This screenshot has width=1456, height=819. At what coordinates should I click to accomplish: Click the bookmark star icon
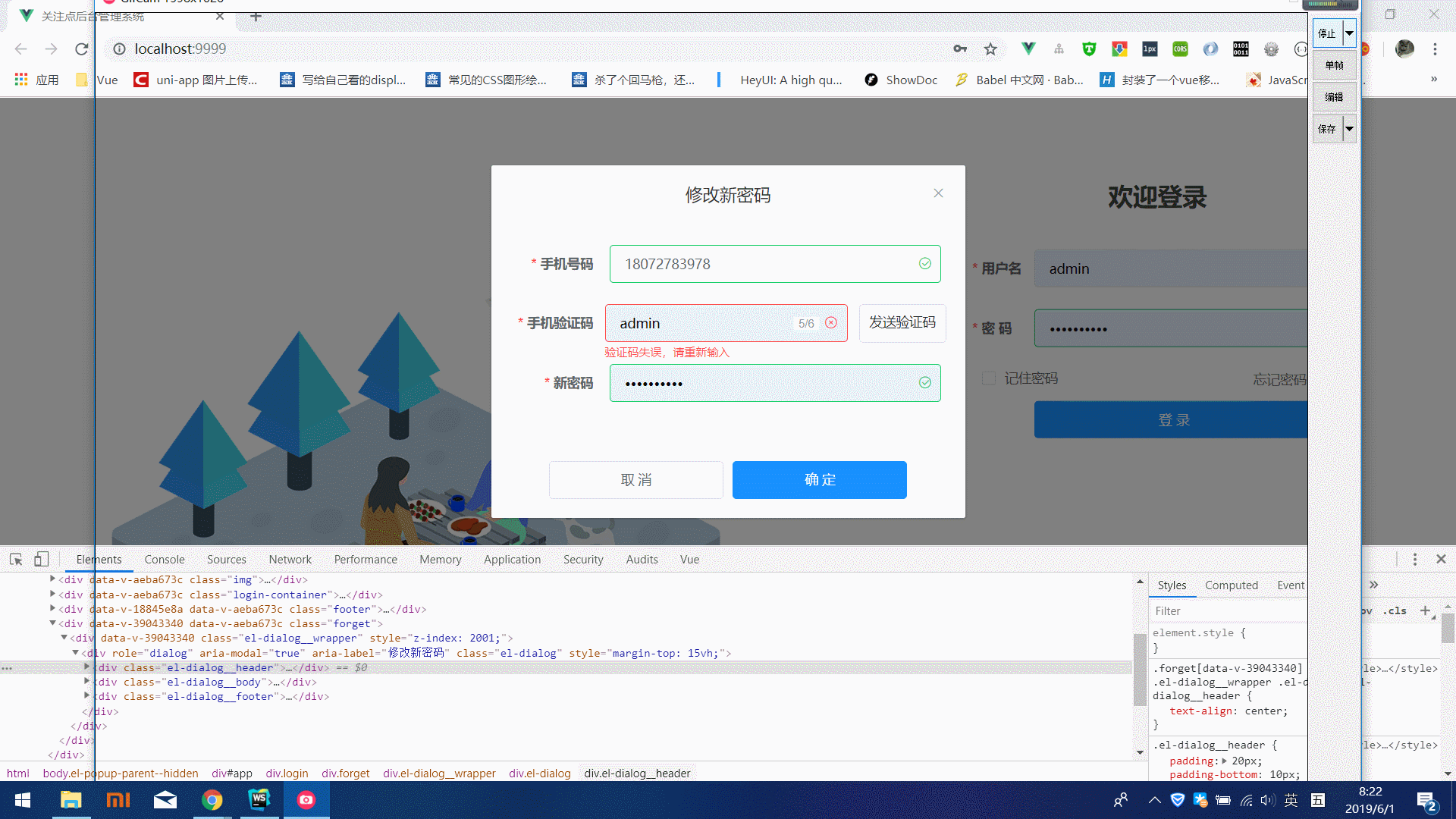click(990, 49)
